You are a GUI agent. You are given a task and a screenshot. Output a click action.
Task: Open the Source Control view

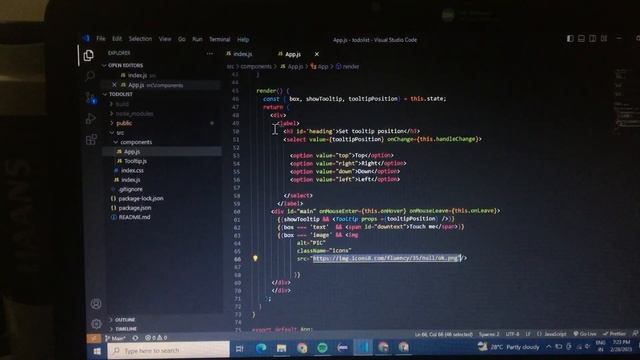click(91, 98)
